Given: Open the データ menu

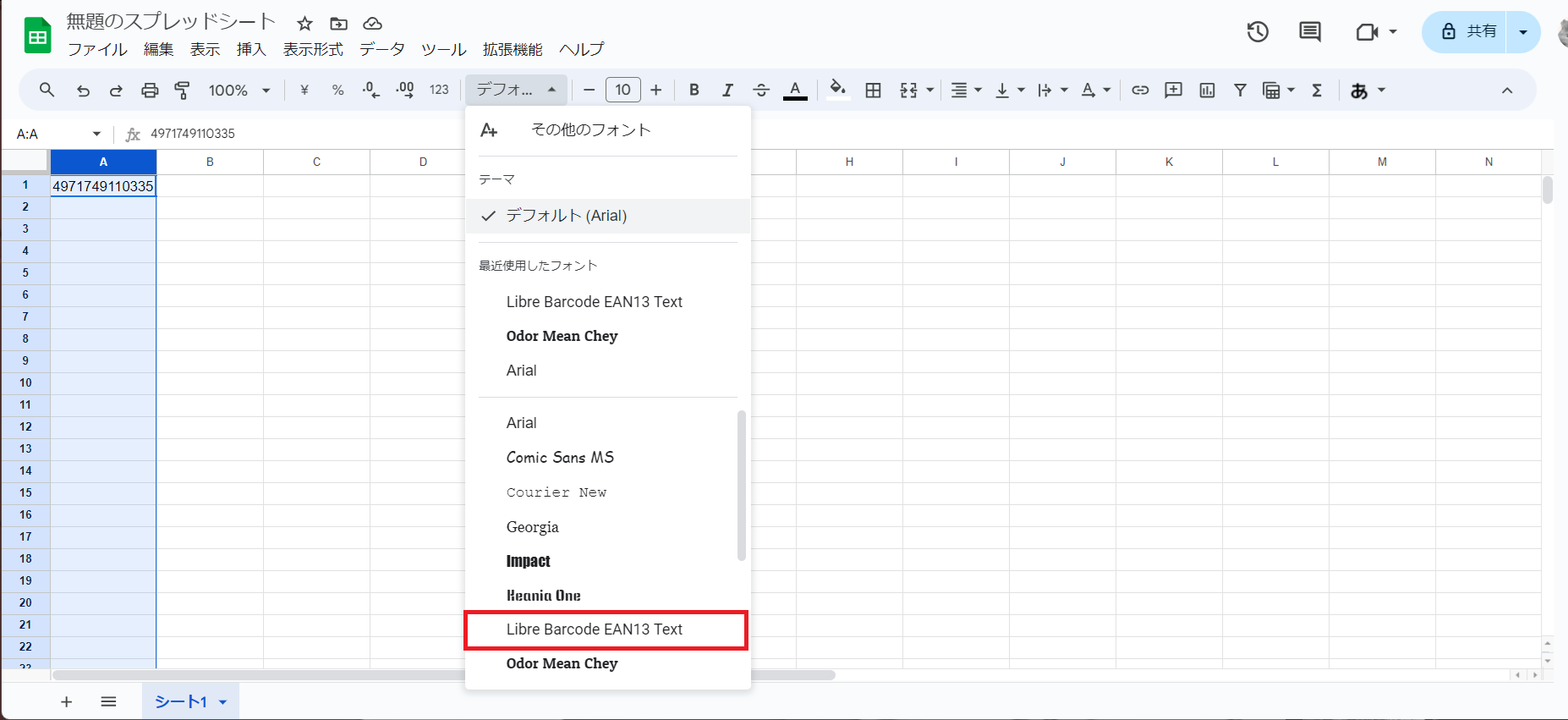Looking at the screenshot, I should coord(381,49).
